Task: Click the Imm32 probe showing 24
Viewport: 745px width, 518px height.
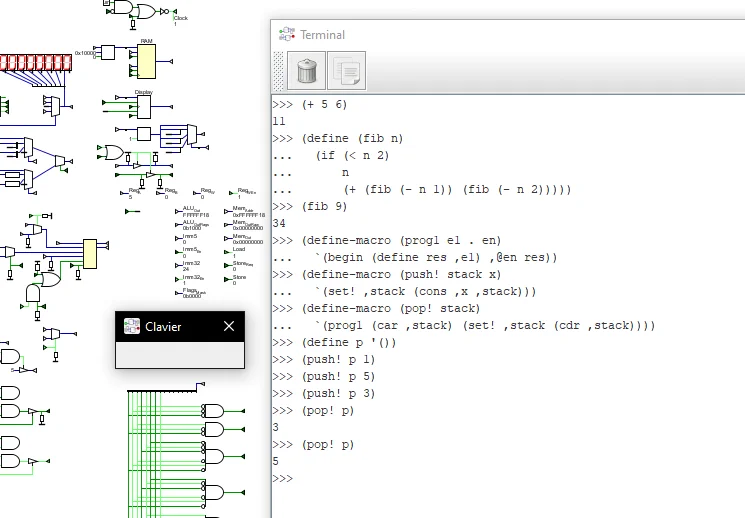Action: (186, 269)
